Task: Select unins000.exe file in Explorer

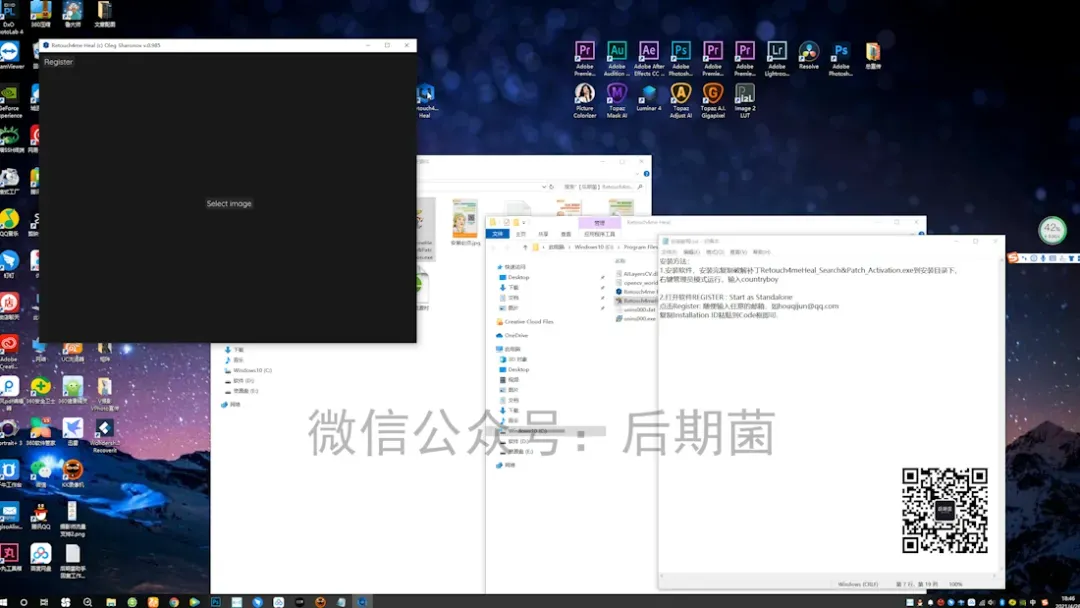Action: click(635, 319)
